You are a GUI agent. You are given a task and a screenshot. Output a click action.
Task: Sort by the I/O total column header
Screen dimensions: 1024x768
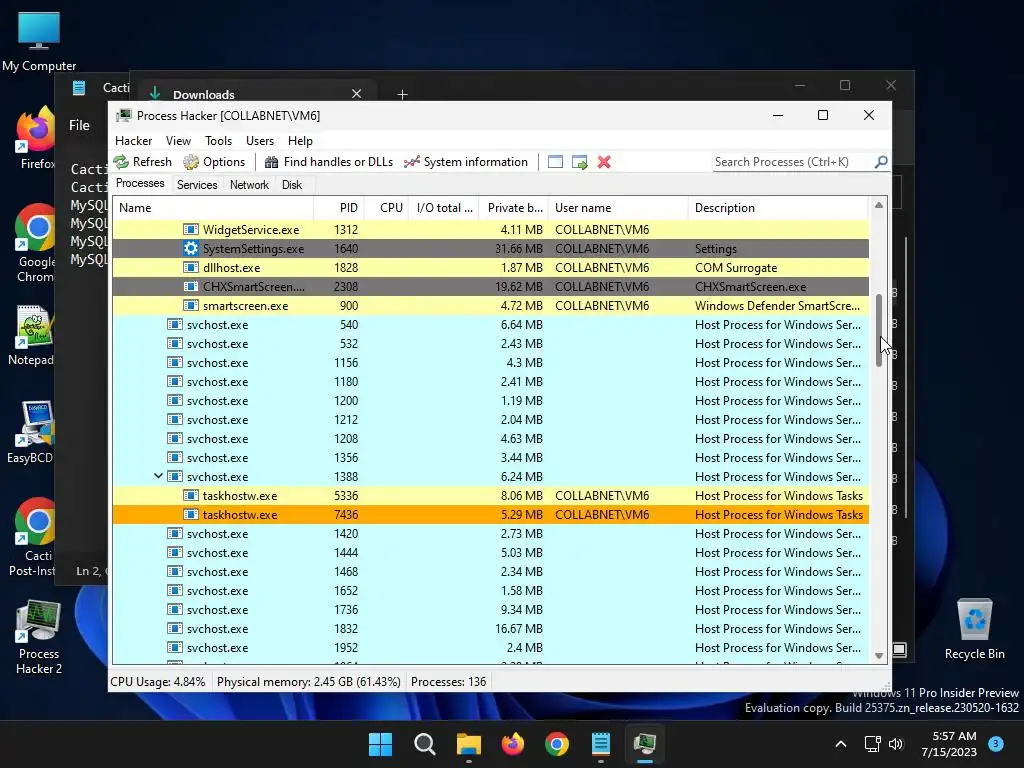point(445,208)
